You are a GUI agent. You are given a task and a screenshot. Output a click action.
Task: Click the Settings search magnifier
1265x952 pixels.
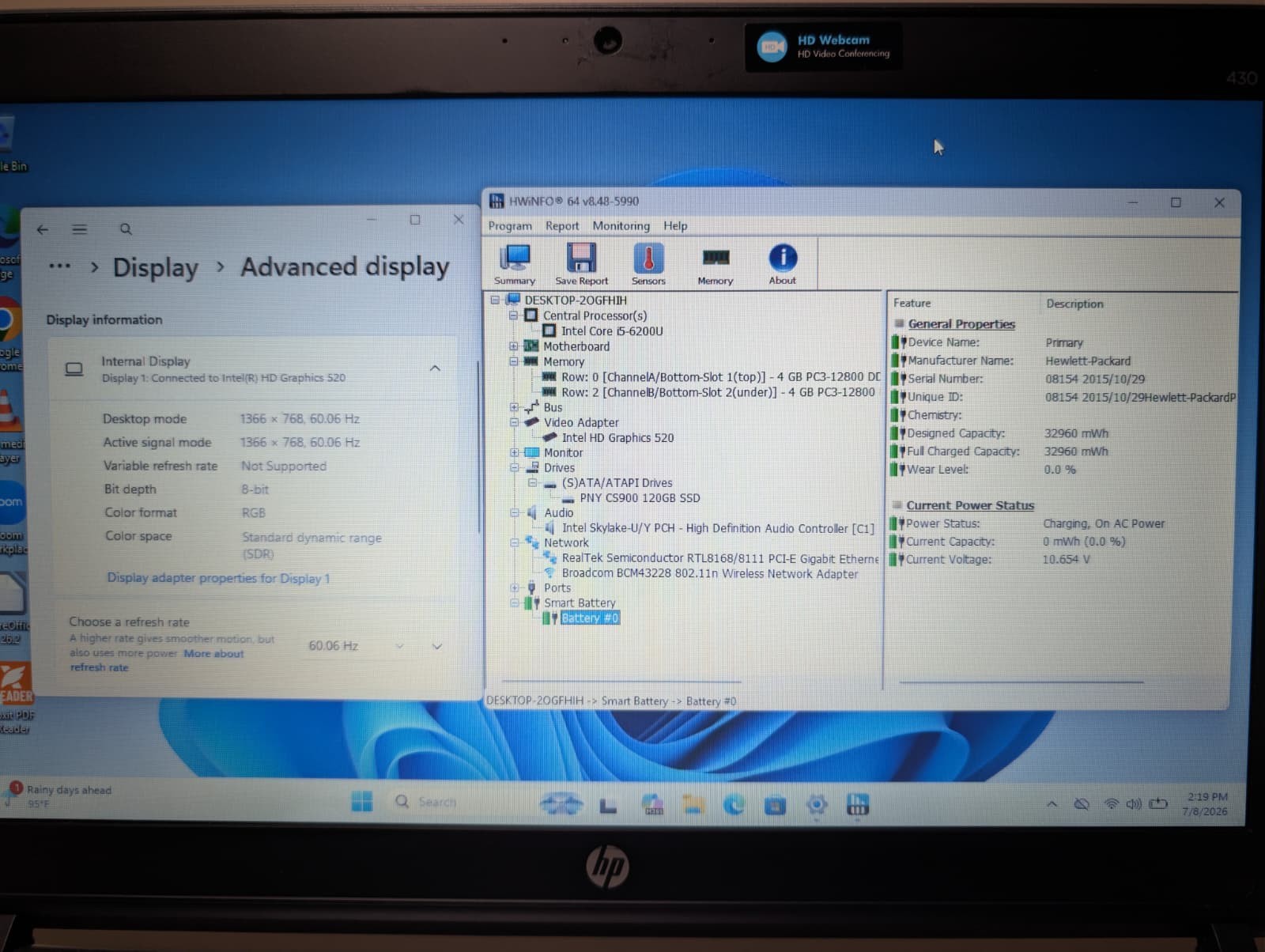coord(126,229)
